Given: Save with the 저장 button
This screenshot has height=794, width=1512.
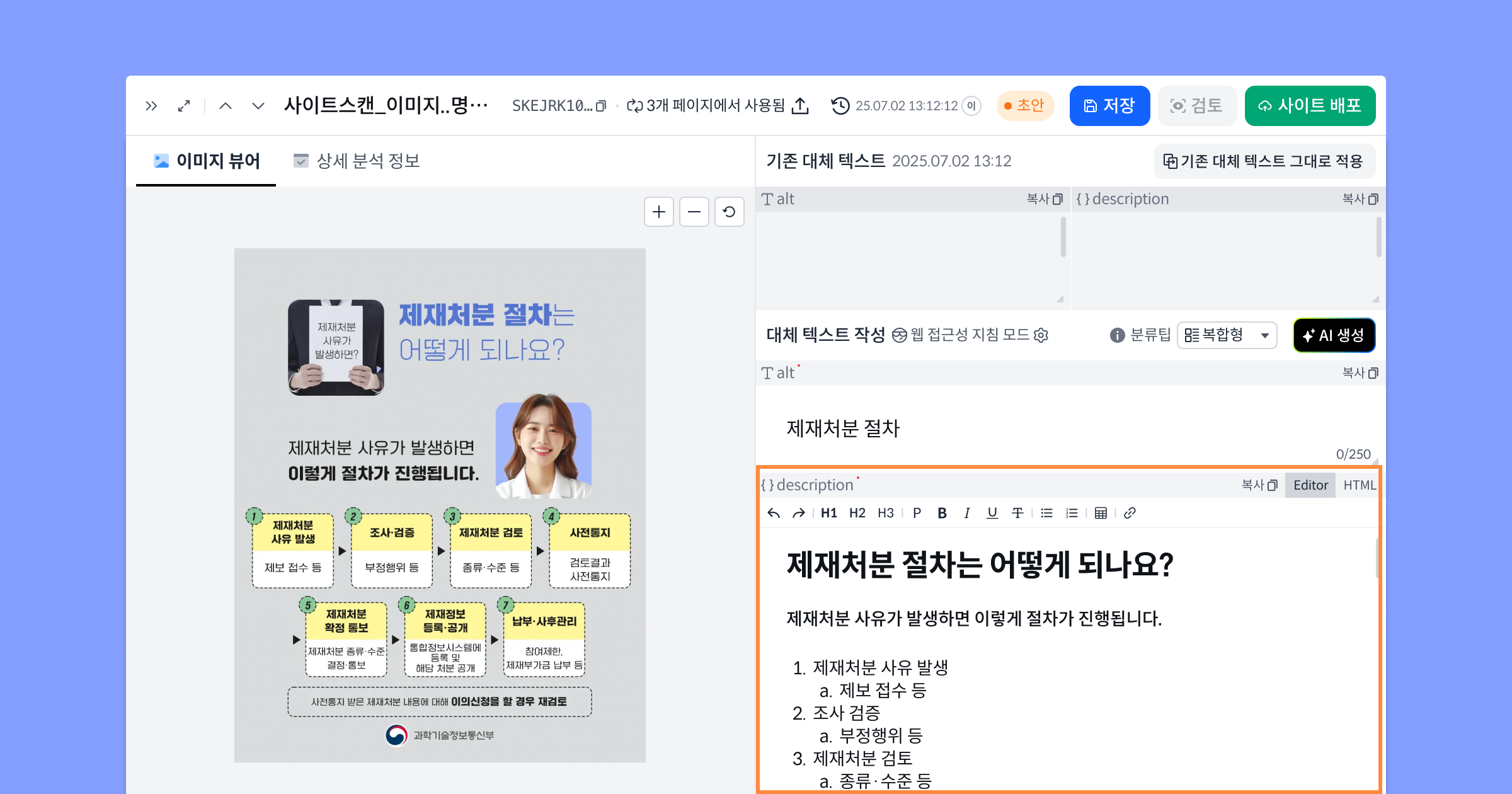Looking at the screenshot, I should [x=1110, y=106].
